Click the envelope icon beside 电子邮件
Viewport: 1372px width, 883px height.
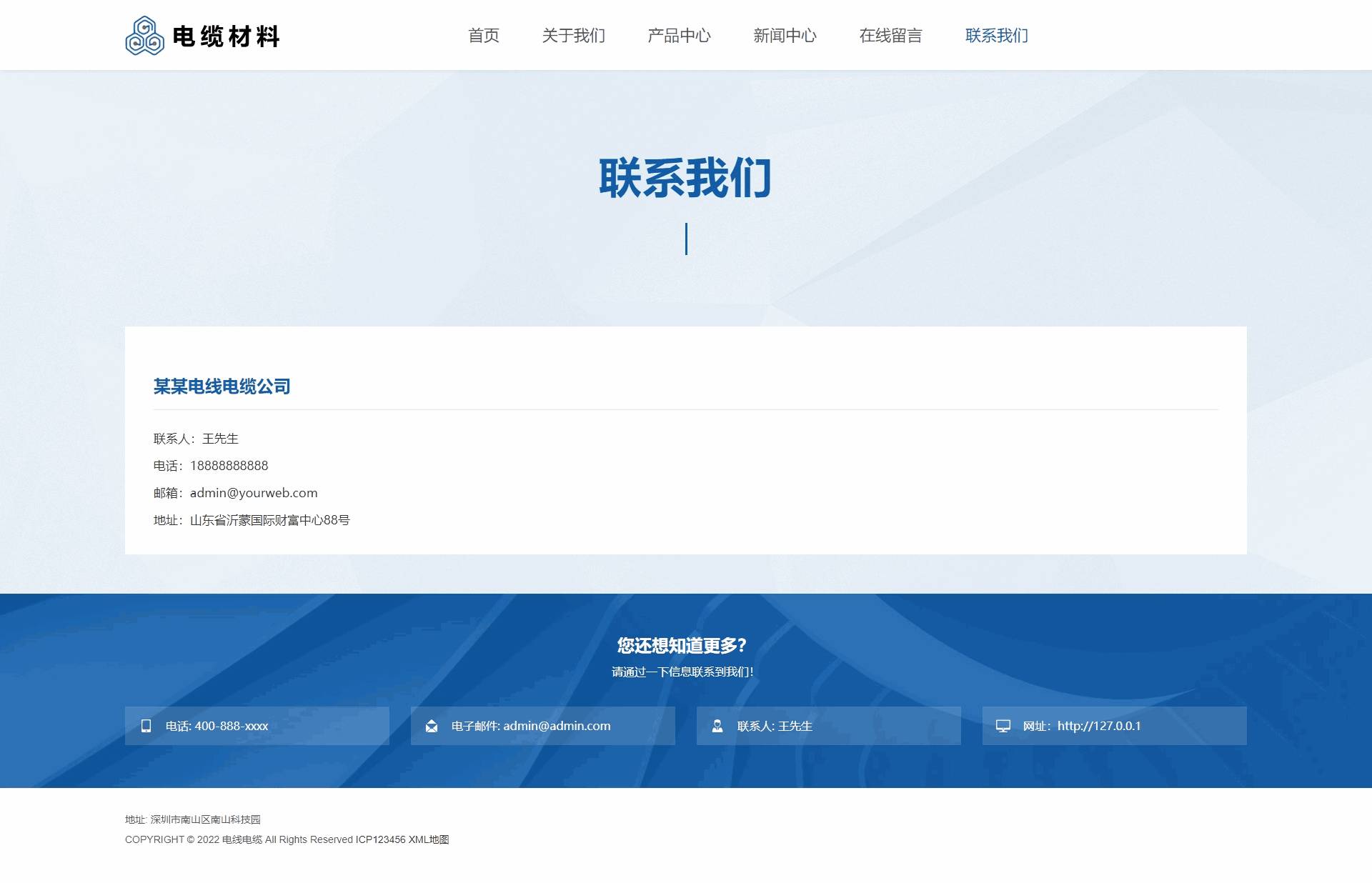pos(431,725)
